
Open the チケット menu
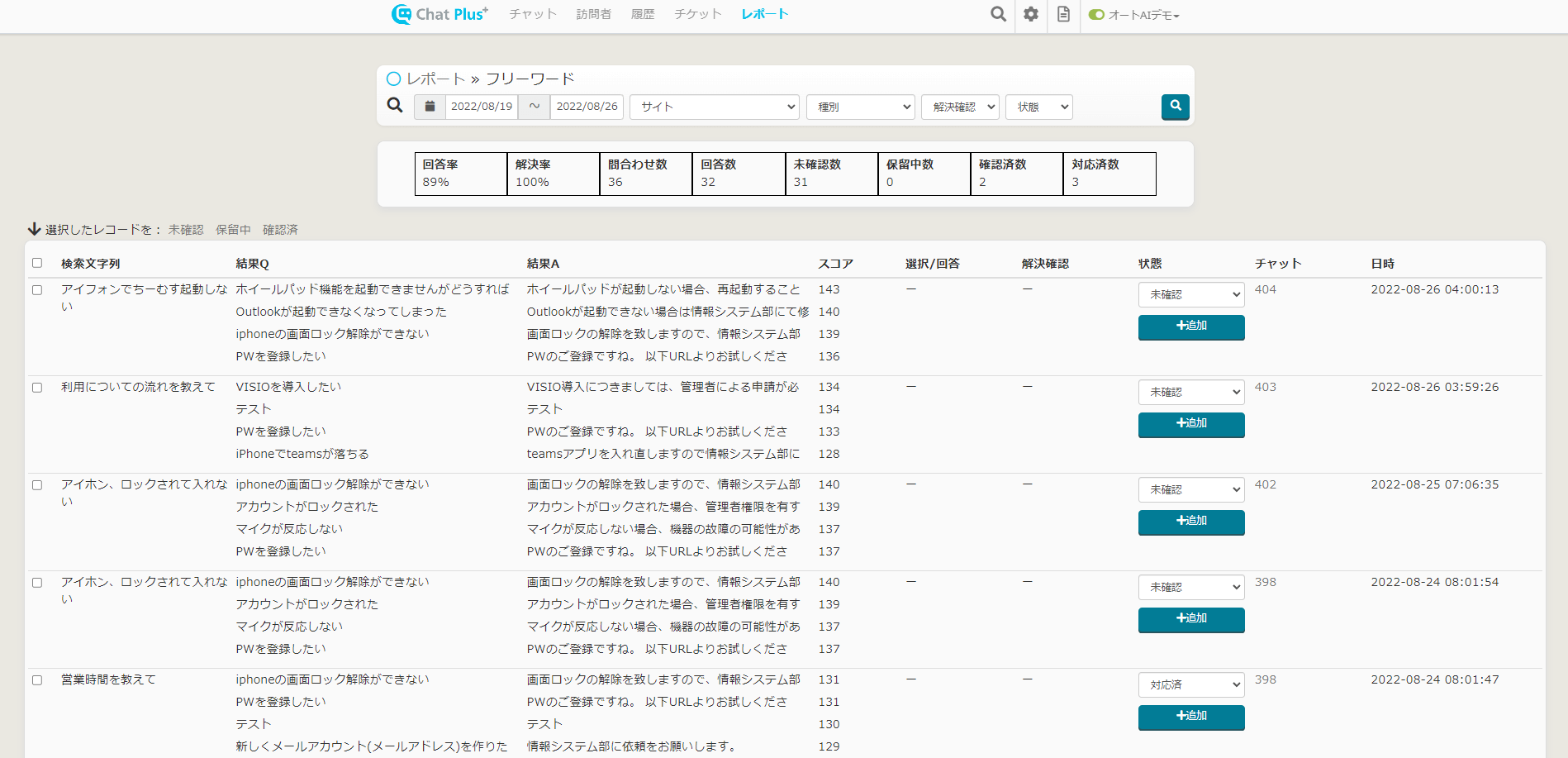click(698, 14)
